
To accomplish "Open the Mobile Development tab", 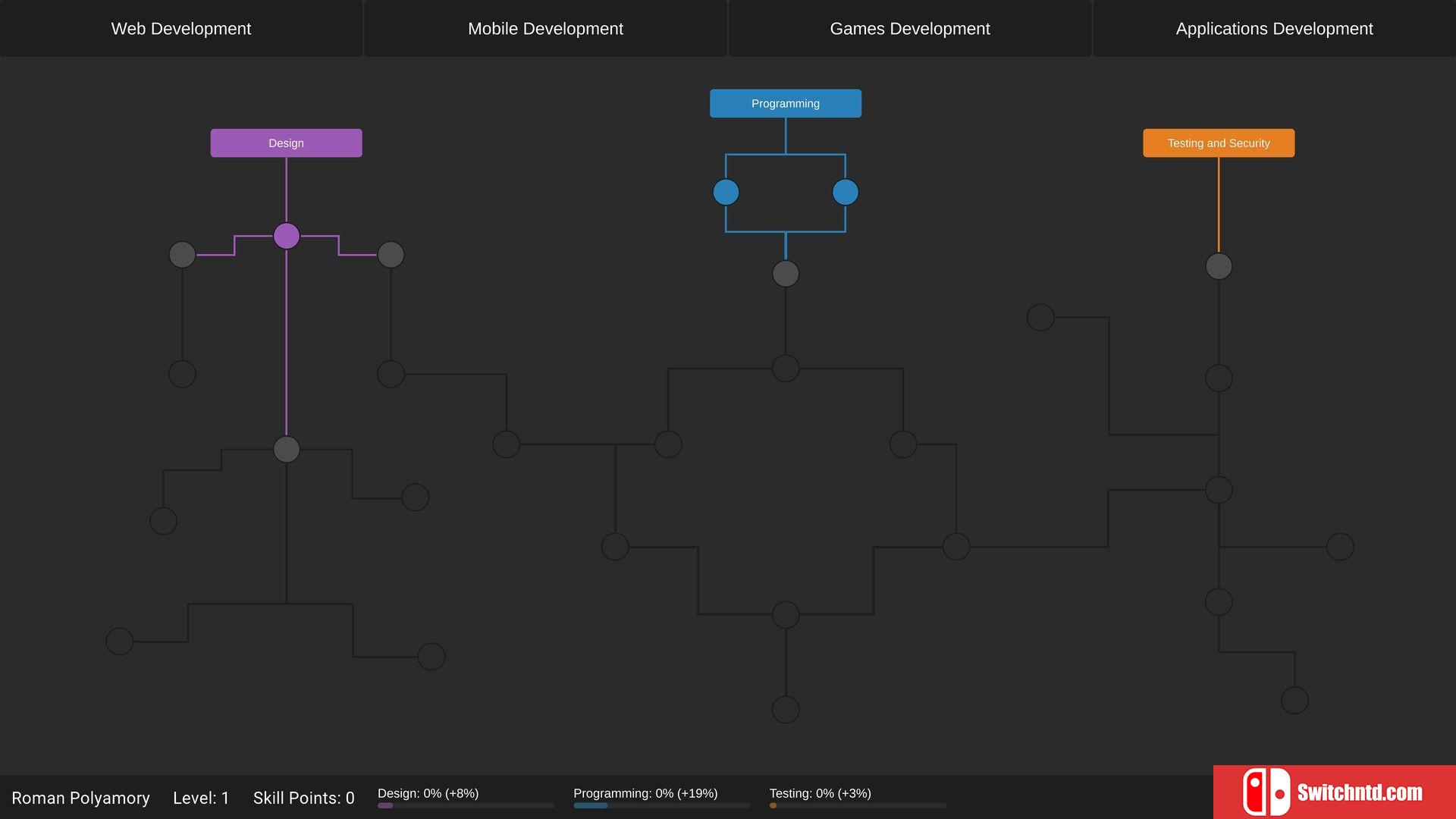I will (545, 29).
